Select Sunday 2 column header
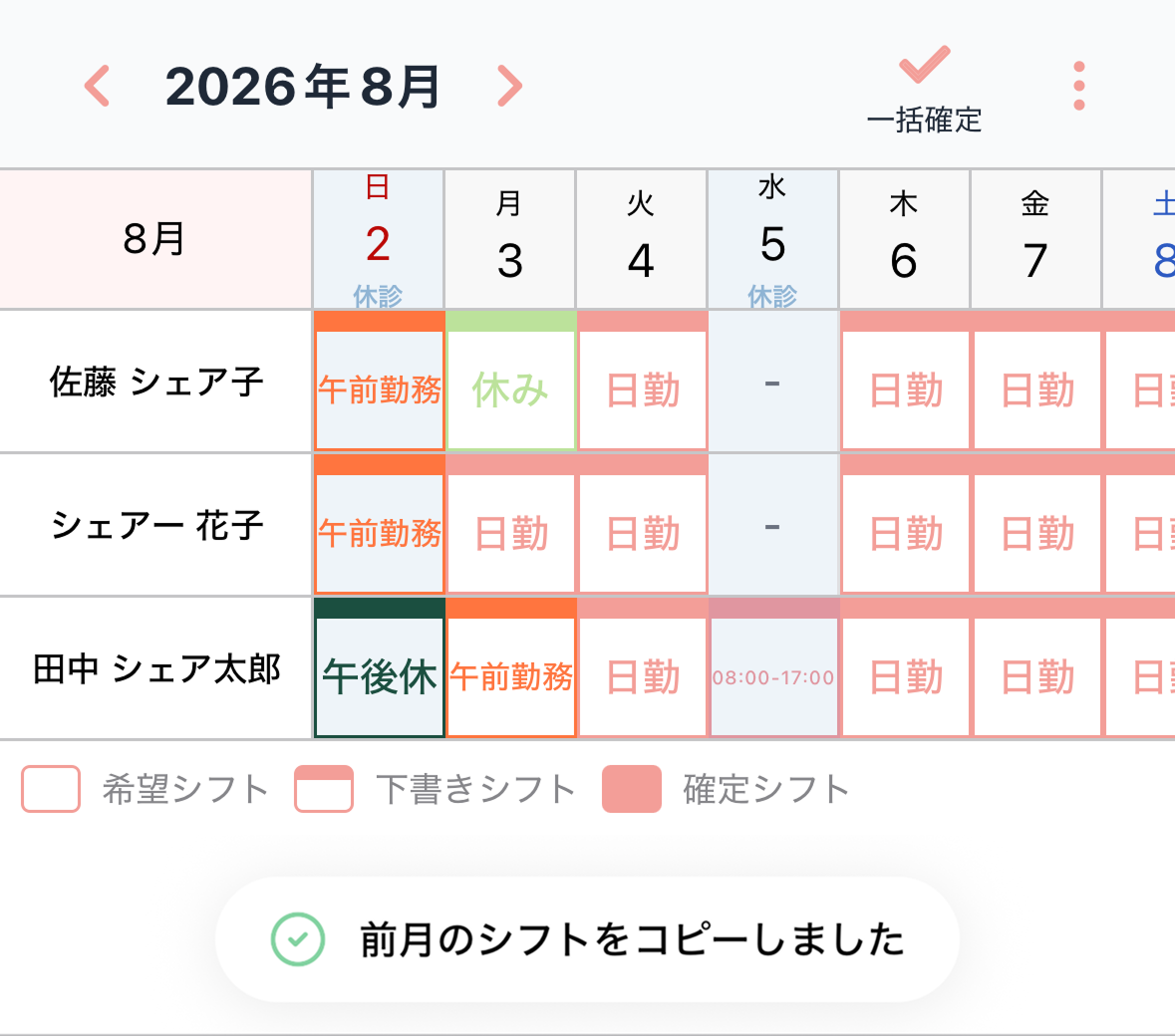The height and width of the screenshot is (1036, 1175). pos(379,240)
